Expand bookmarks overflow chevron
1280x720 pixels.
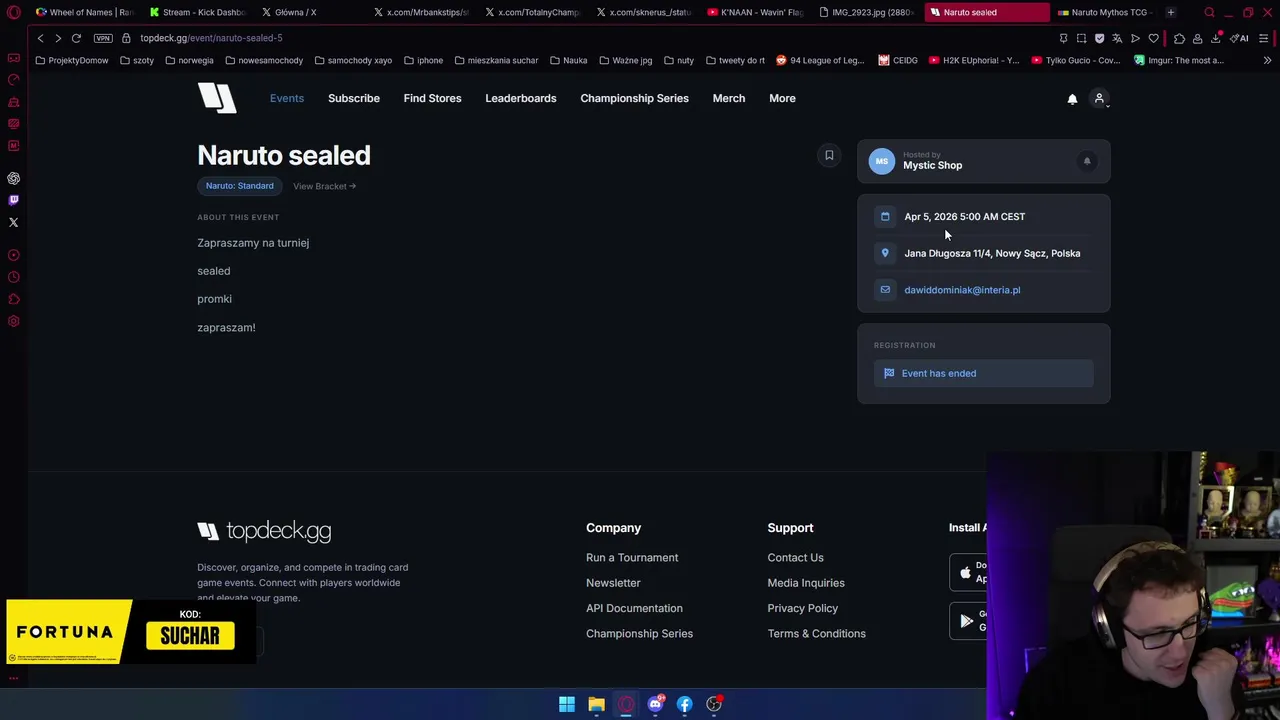tap(1267, 60)
